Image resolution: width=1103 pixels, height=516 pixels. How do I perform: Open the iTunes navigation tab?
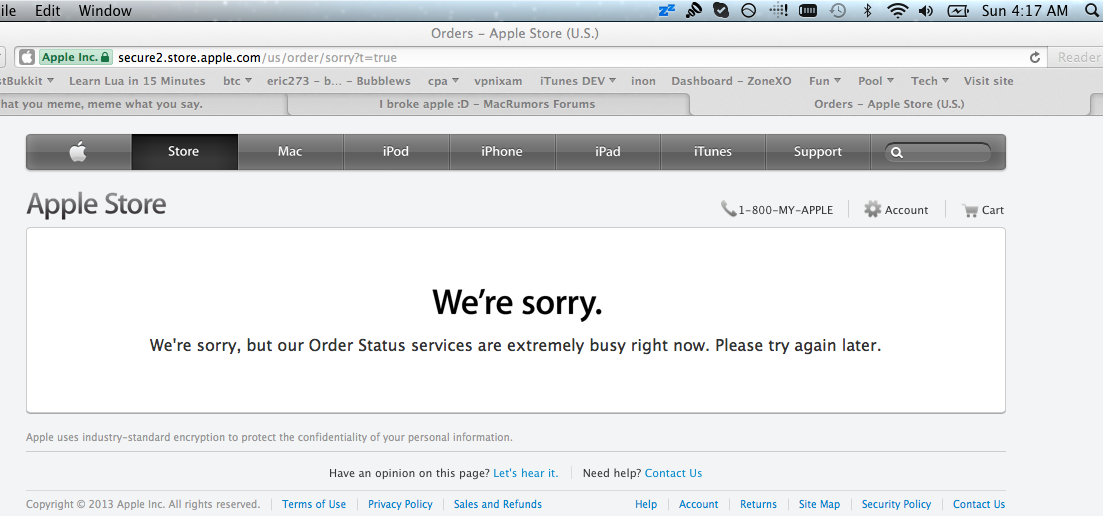tap(713, 151)
